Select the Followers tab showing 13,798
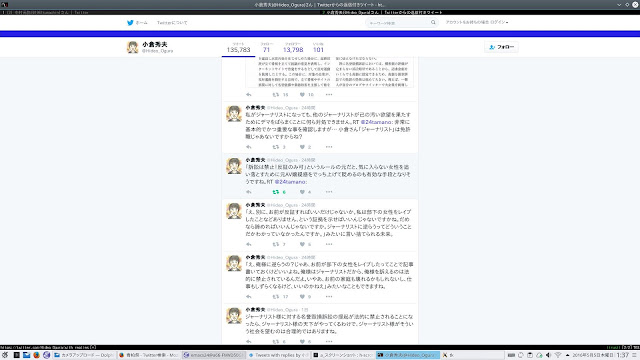Viewport: 640px width, 360px height. click(x=293, y=48)
